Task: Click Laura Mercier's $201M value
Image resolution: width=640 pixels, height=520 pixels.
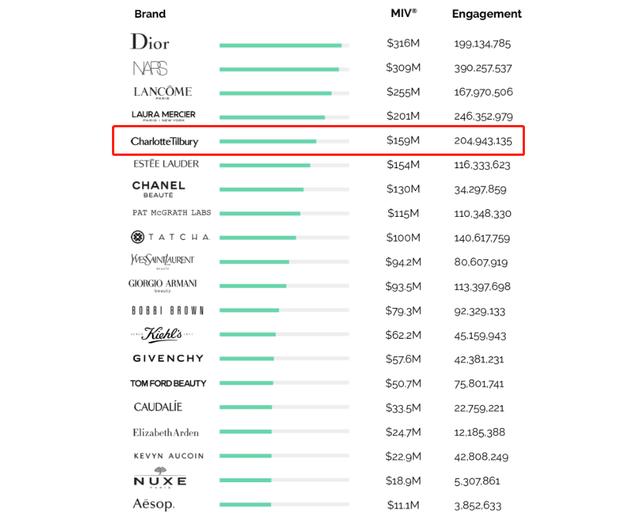Action: [x=403, y=117]
